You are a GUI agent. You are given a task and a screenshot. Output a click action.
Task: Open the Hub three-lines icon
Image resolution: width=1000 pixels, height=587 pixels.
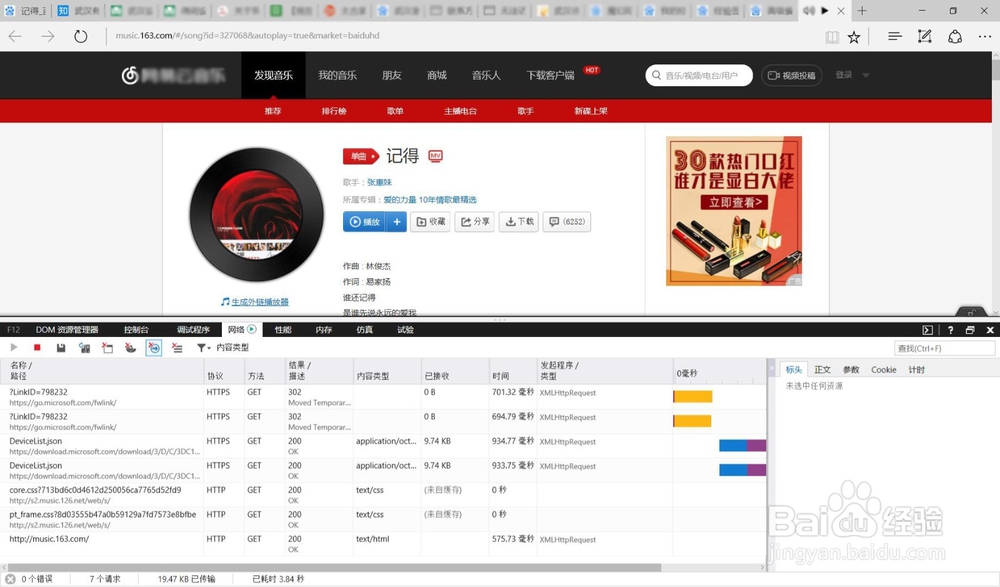[x=895, y=36]
